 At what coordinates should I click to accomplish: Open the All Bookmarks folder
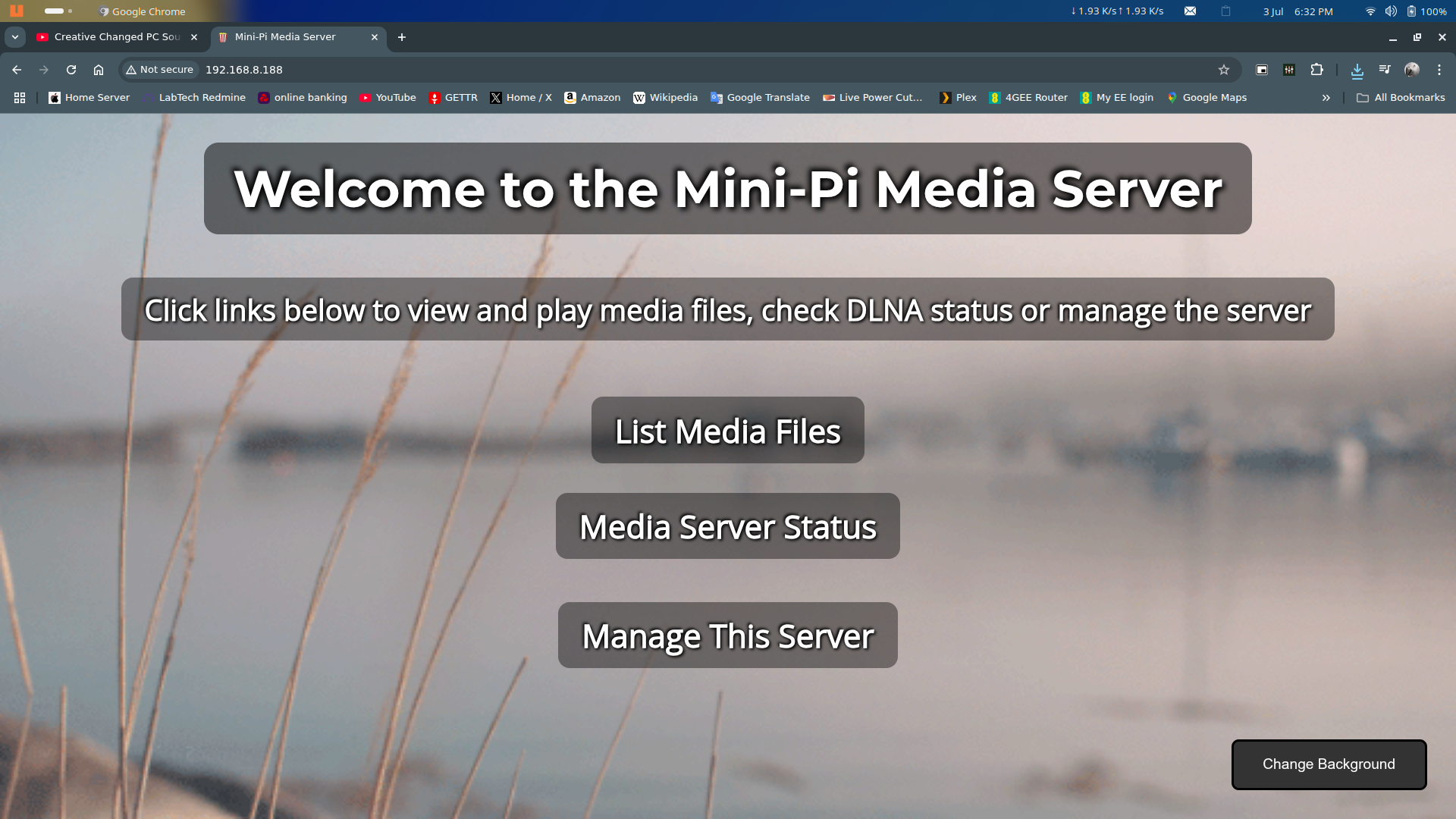point(1400,97)
